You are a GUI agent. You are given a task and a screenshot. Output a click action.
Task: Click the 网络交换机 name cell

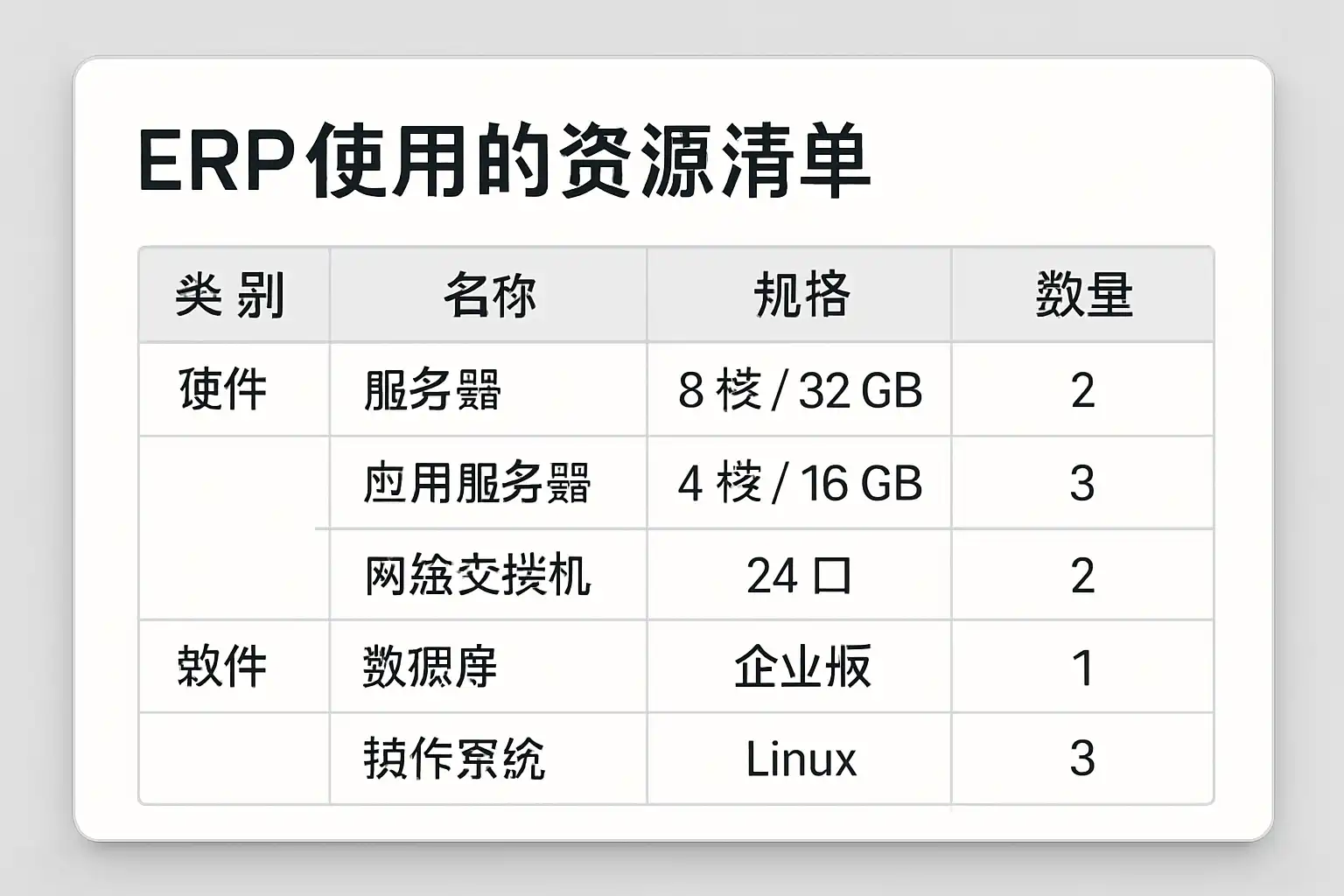(x=478, y=576)
